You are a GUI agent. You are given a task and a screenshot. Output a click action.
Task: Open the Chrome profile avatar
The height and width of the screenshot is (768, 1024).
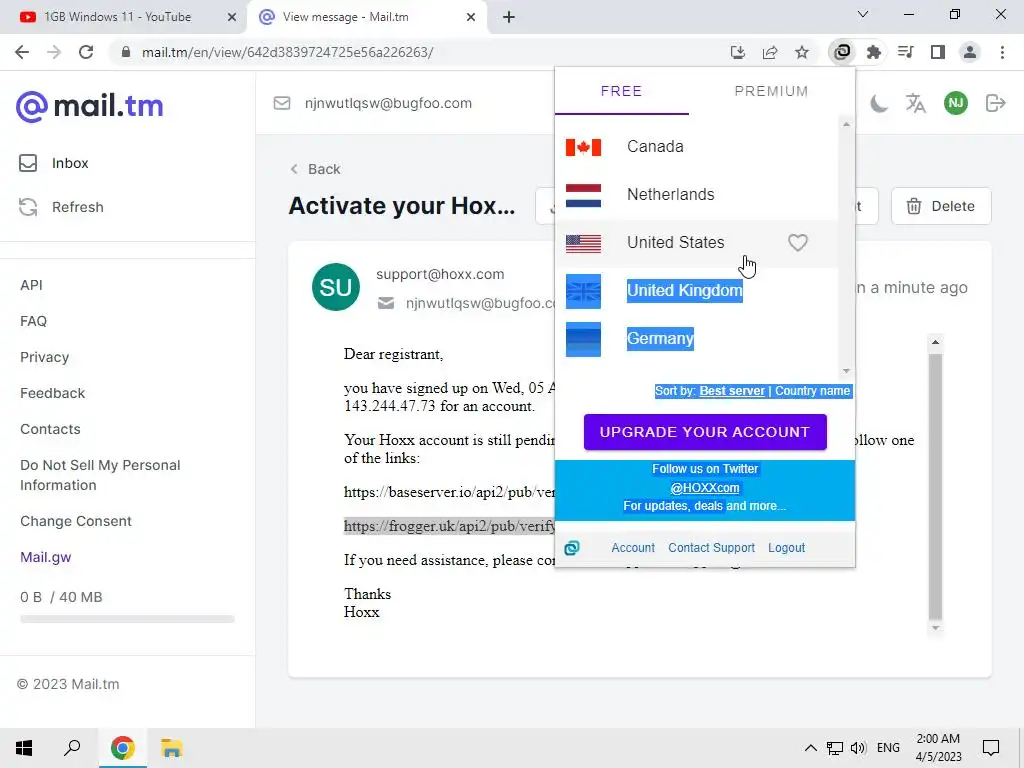click(x=970, y=52)
